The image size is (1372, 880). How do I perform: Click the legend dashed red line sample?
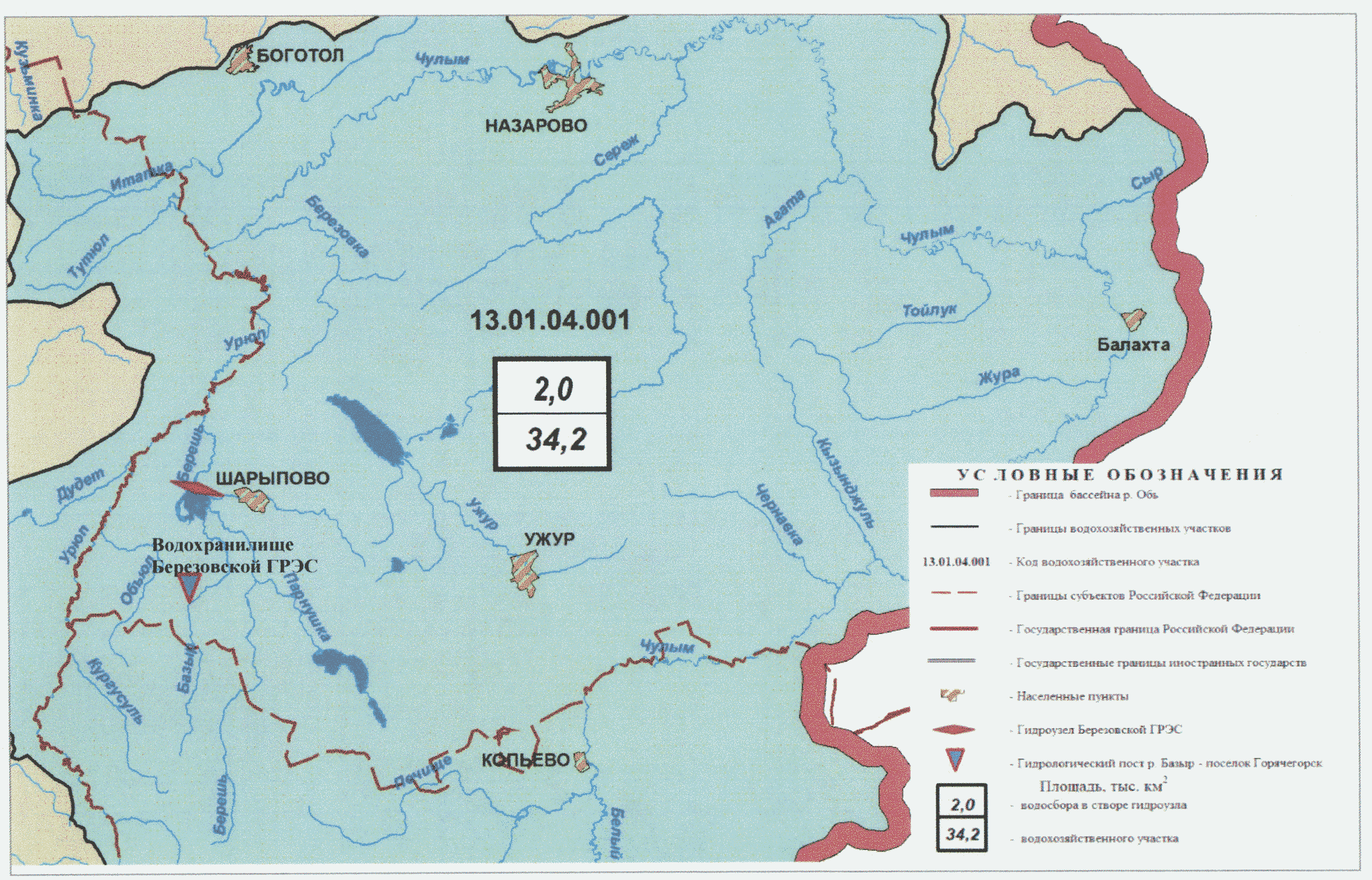pyautogui.click(x=954, y=593)
